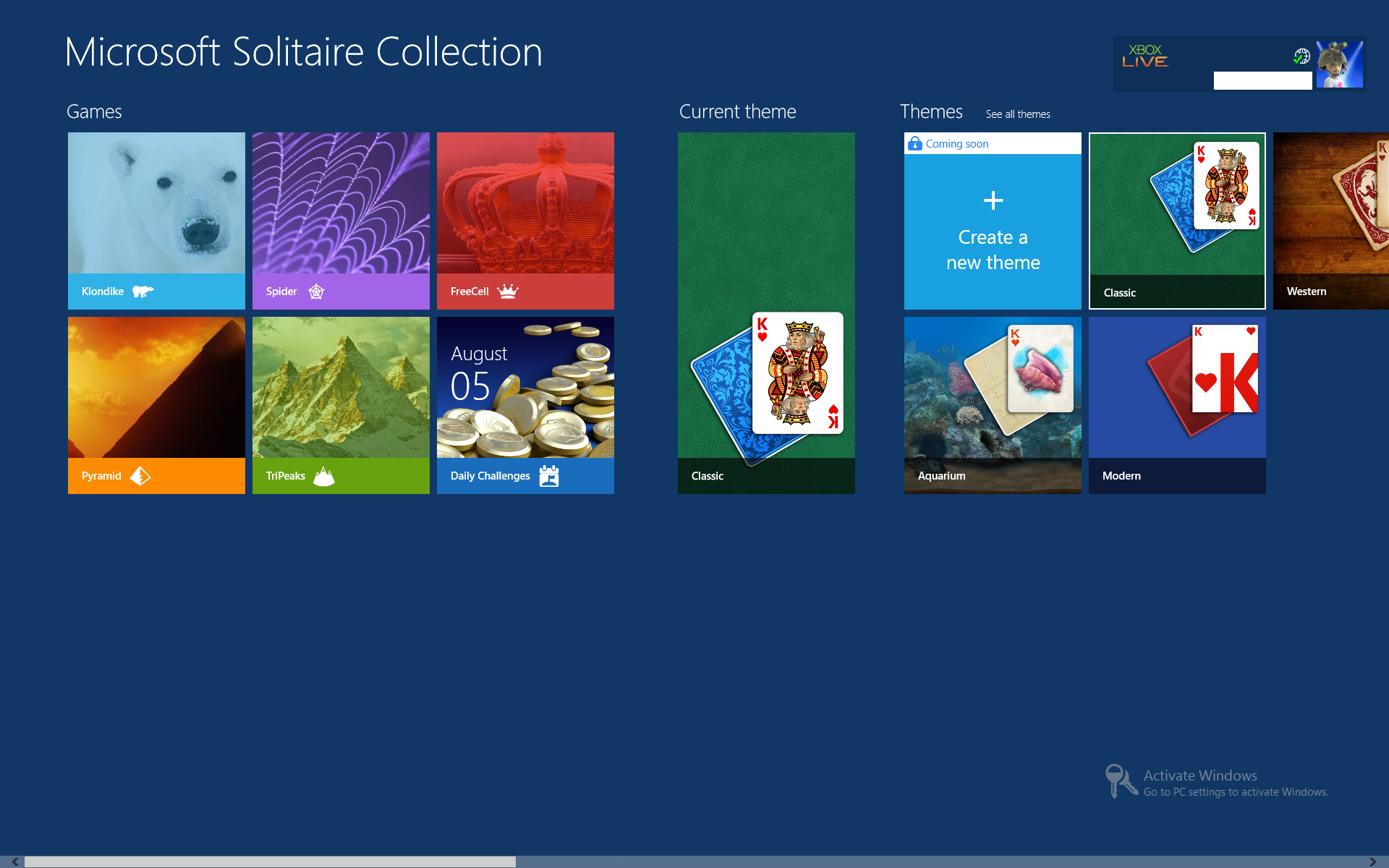The height and width of the screenshot is (868, 1389).
Task: Click the right arrow of horizontal scrollbar
Action: pos(1373,861)
